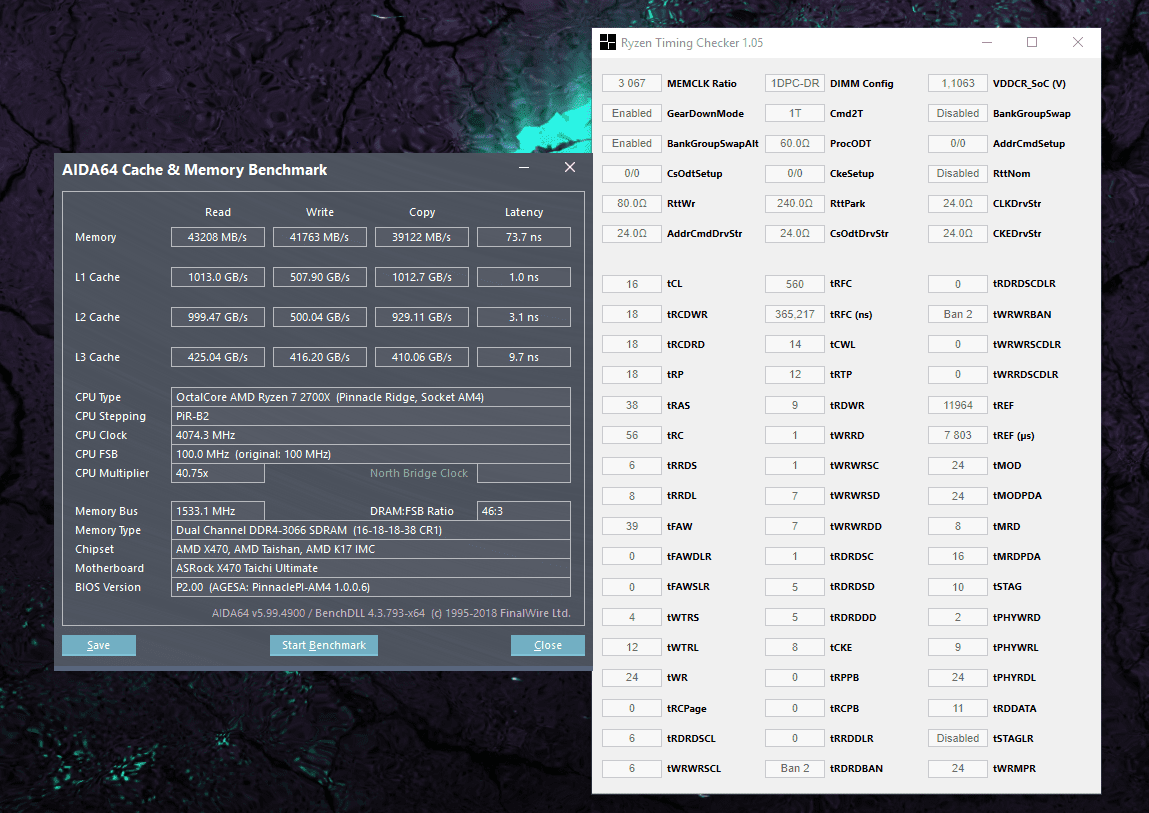Click the tRFC (ns) value 365,217
This screenshot has height=813, width=1149.
point(795,314)
